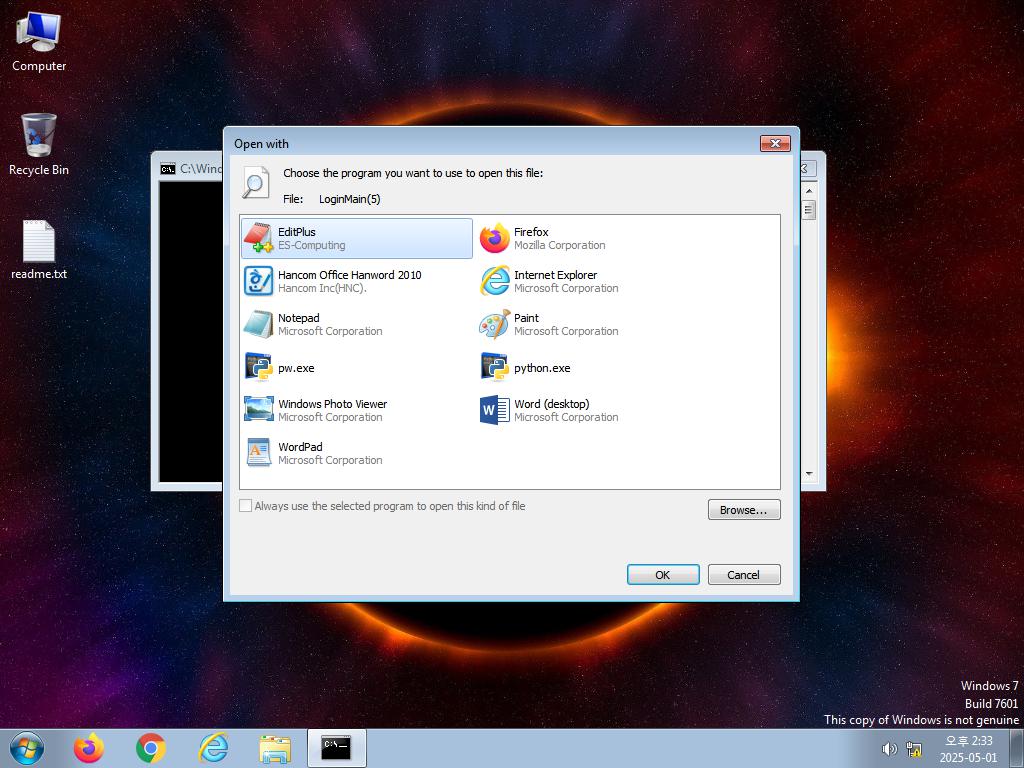Screen dimensions: 1024x768
Task: Click the command prompt scrollbar down arrow
Action: pos(809,474)
